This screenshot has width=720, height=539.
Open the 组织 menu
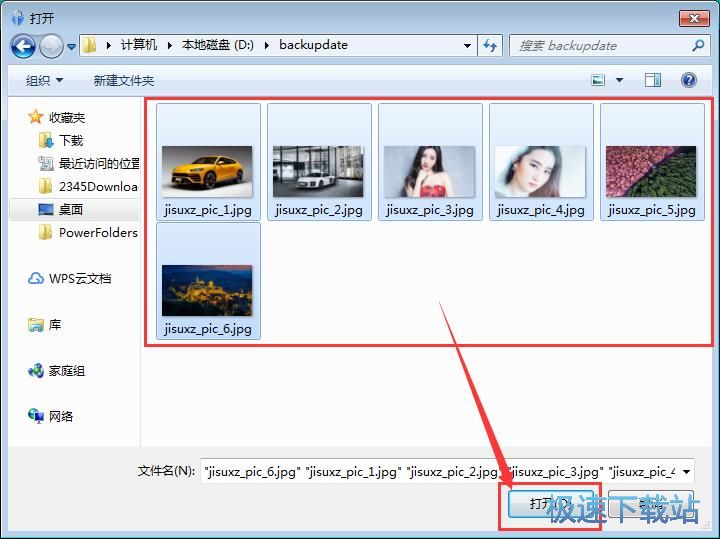44,81
